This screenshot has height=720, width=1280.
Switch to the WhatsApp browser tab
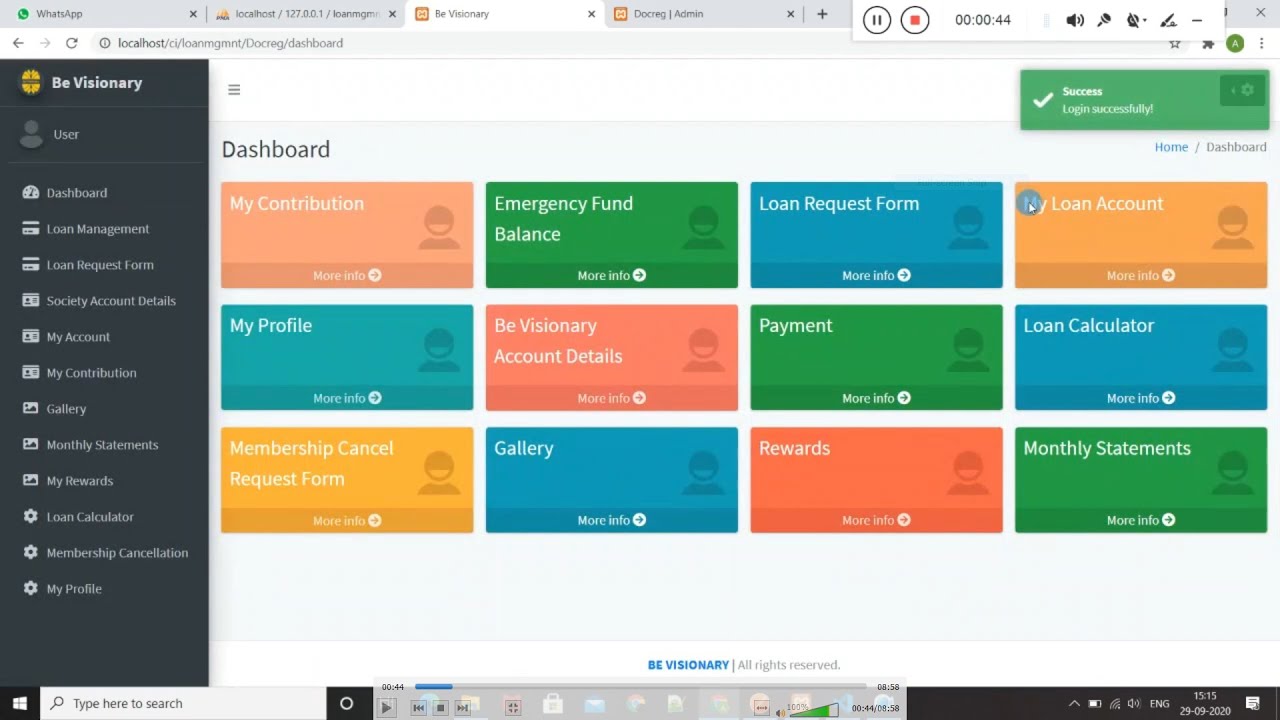tap(105, 14)
